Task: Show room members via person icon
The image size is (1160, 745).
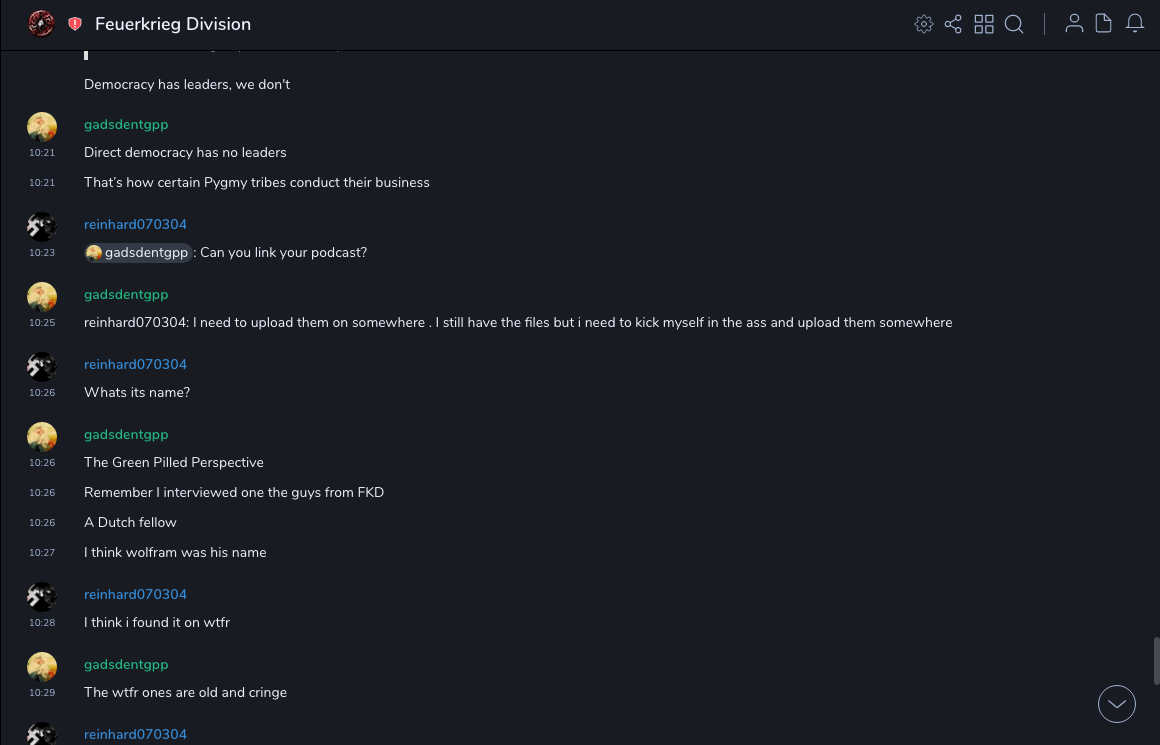Action: (x=1074, y=24)
